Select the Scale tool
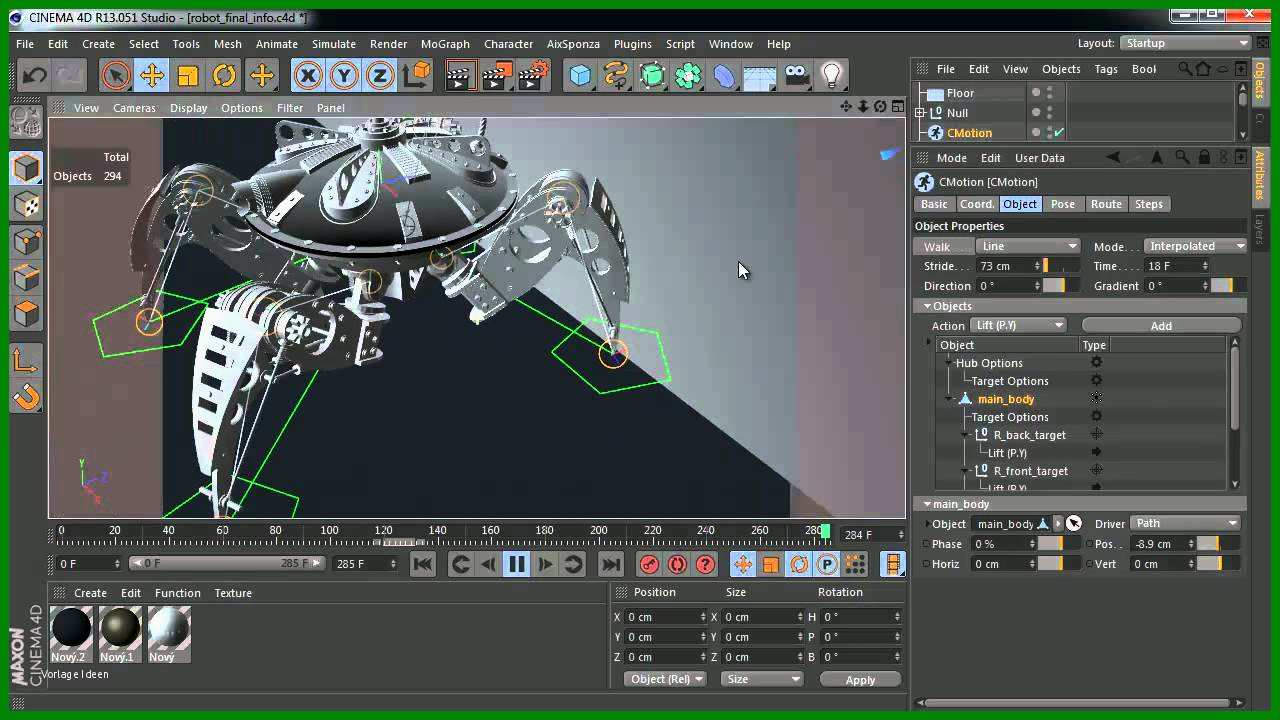 click(188, 75)
